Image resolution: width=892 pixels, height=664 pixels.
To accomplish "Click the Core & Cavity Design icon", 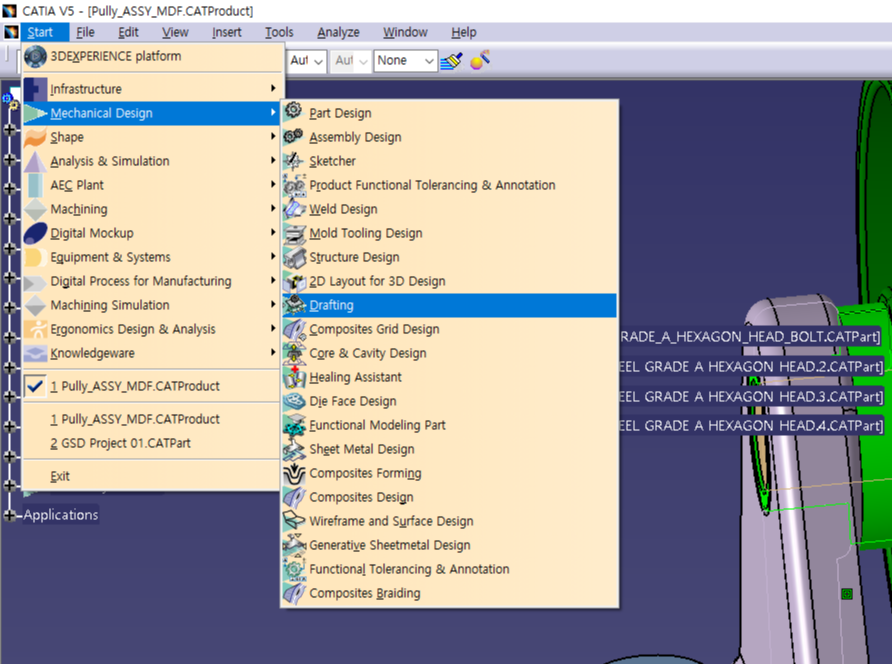I will point(294,353).
